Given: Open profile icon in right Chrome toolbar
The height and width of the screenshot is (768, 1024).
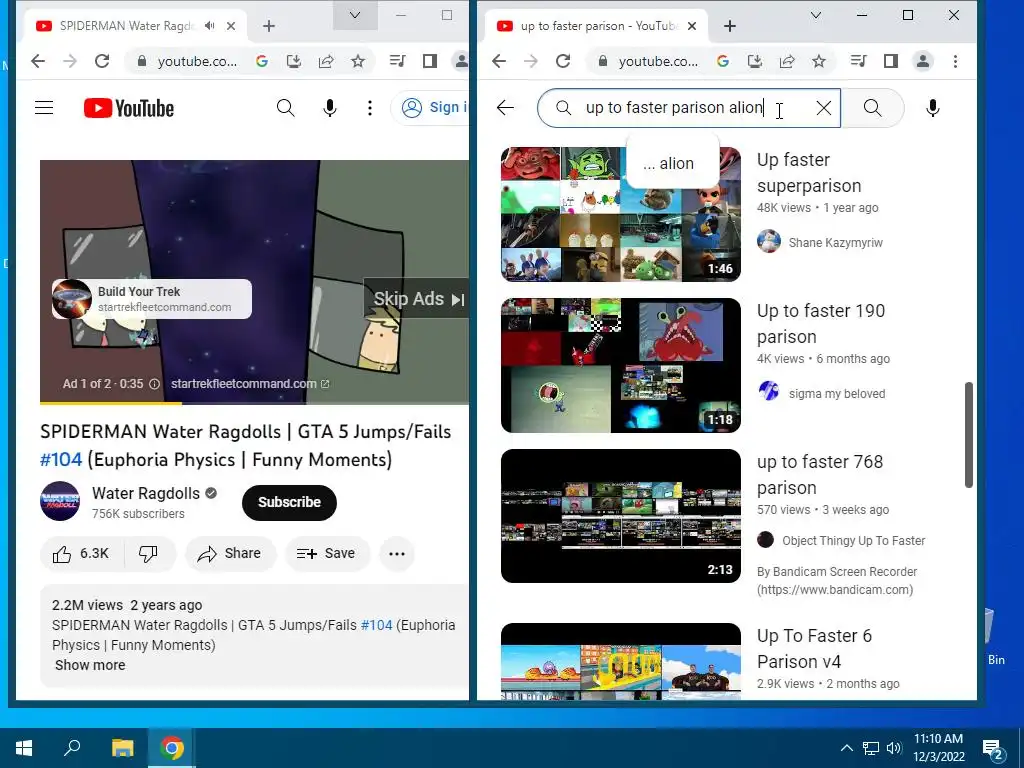Looking at the screenshot, I should tap(923, 61).
